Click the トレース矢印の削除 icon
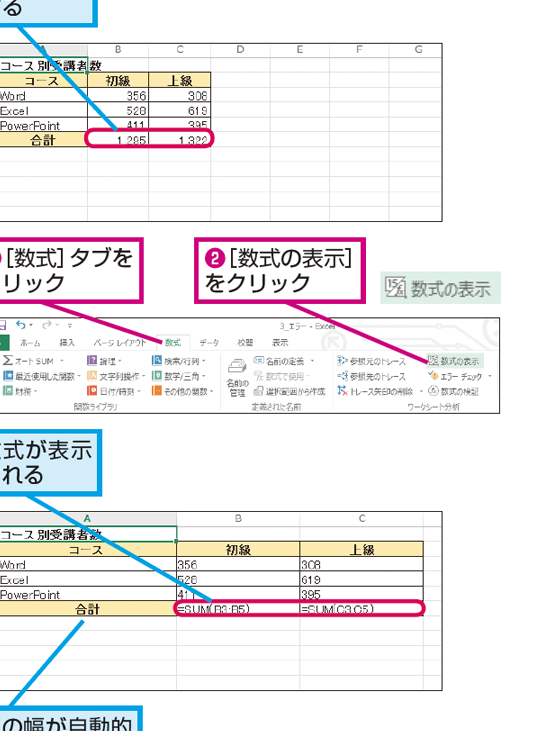This screenshot has width=540, height=731. click(342, 391)
